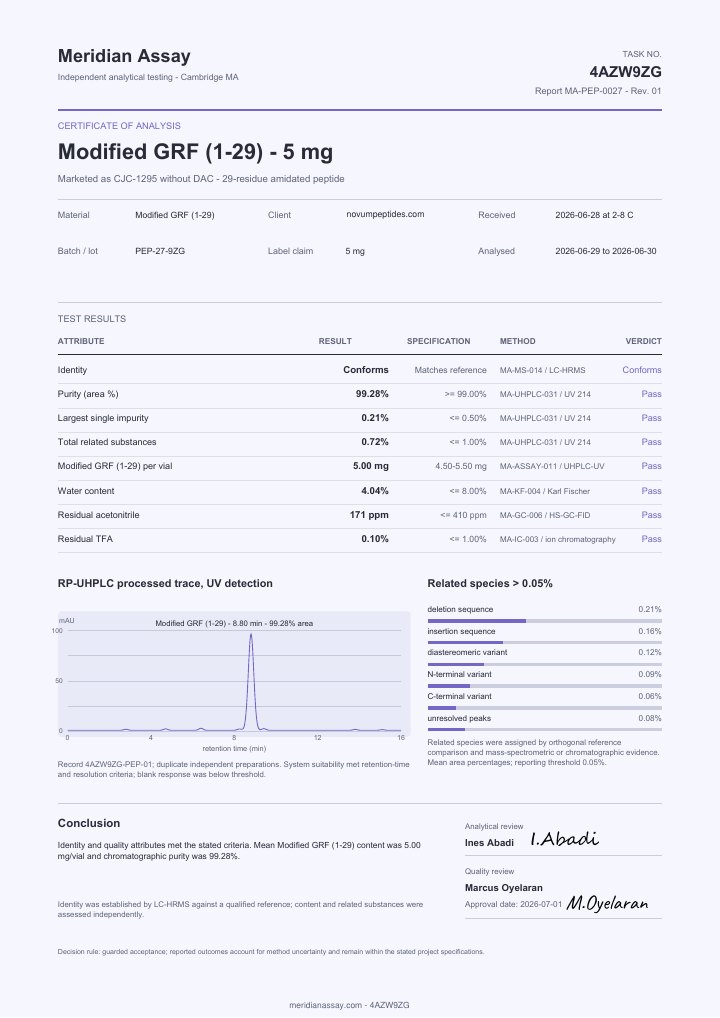
Task: Click the unresolved peaks bar
Action: [x=544, y=730]
